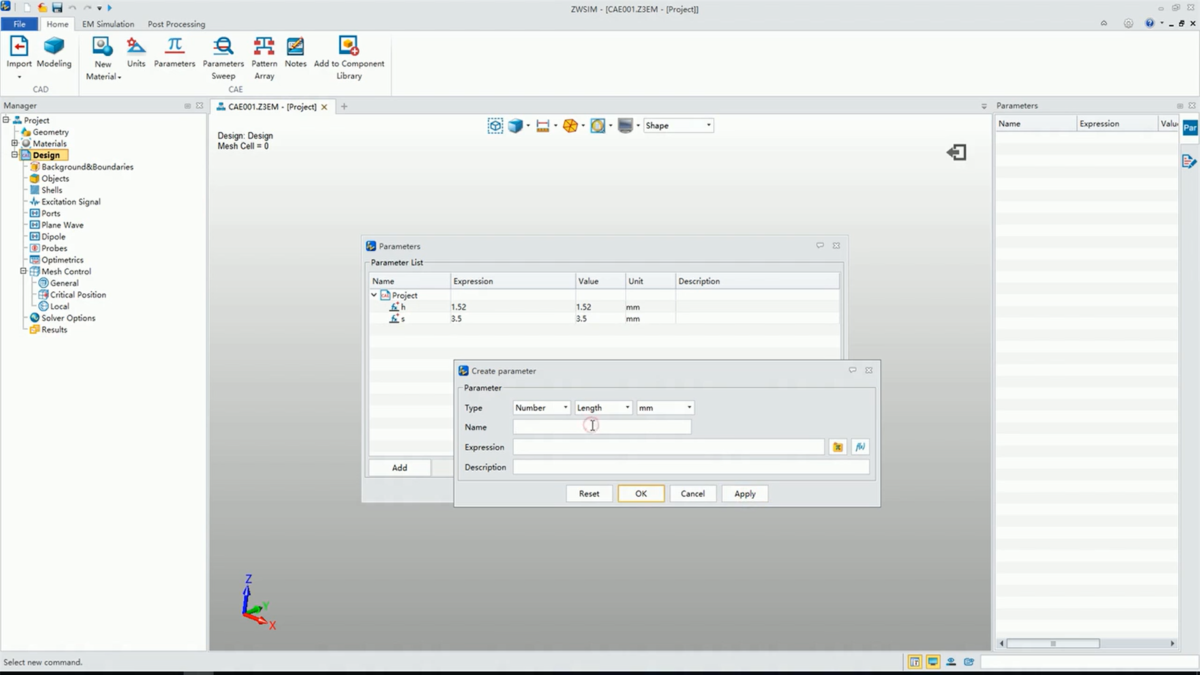Click the first highlighted status bar icon

pyautogui.click(x=915, y=662)
